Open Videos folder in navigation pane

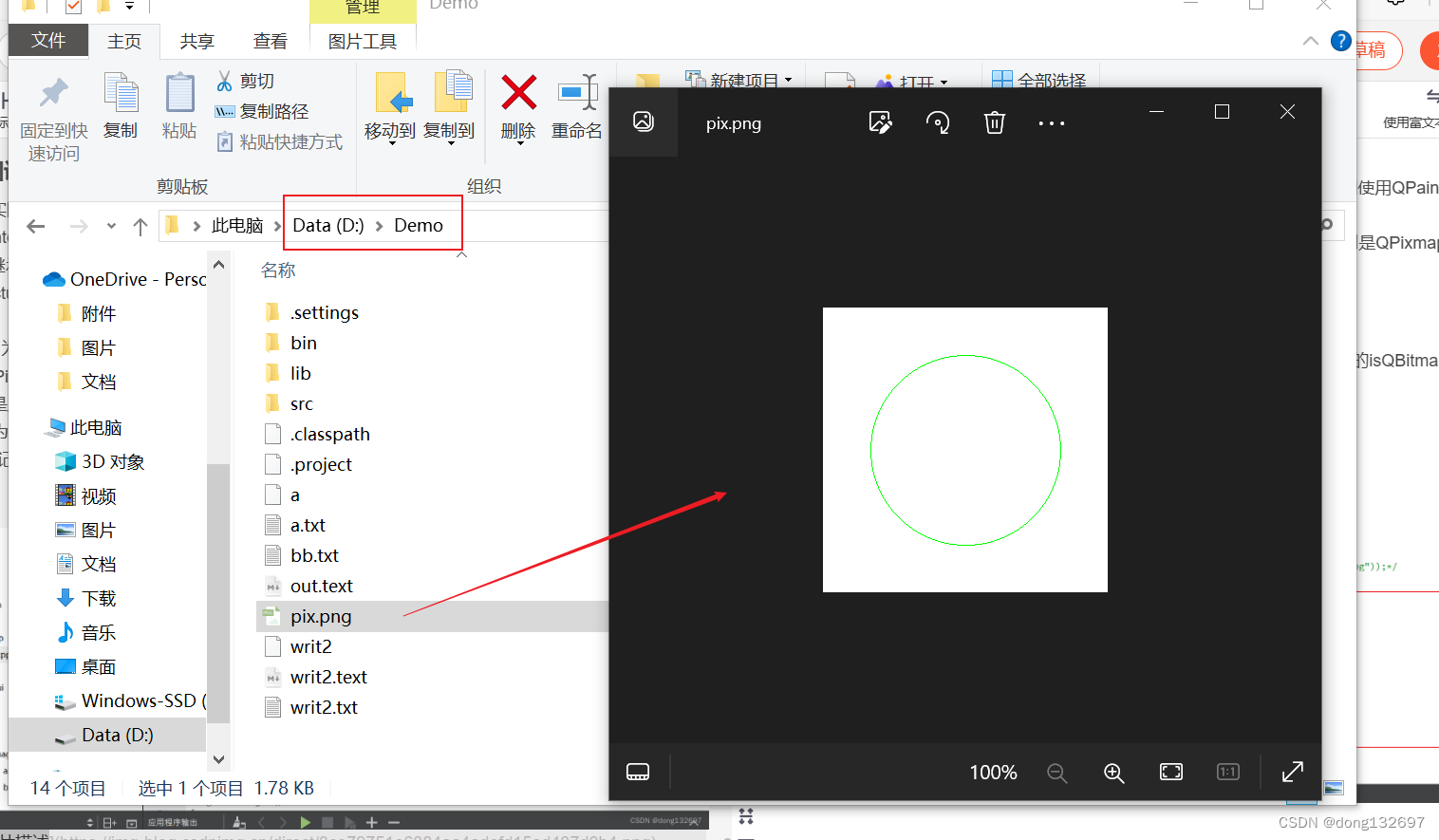(x=86, y=495)
